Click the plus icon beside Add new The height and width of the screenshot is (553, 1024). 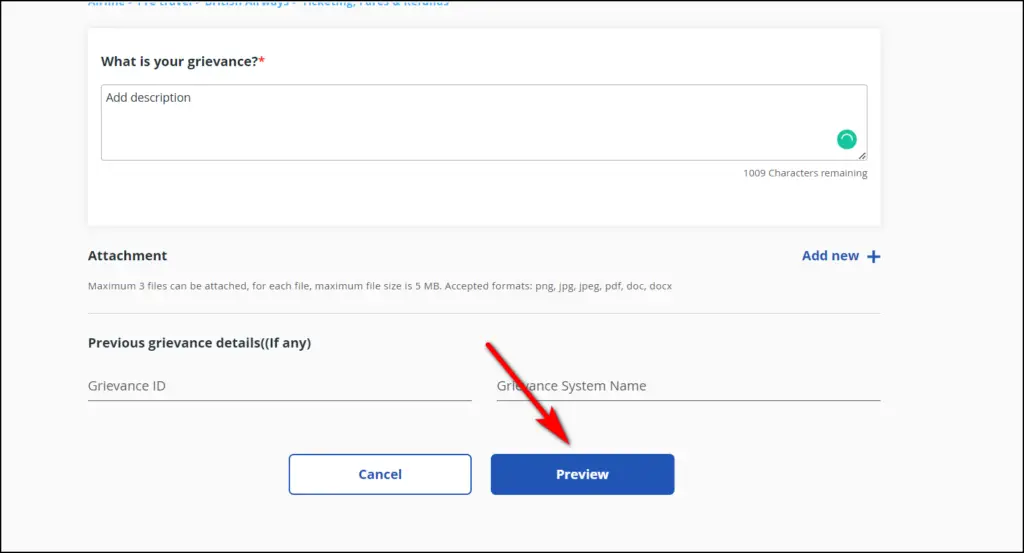point(873,257)
